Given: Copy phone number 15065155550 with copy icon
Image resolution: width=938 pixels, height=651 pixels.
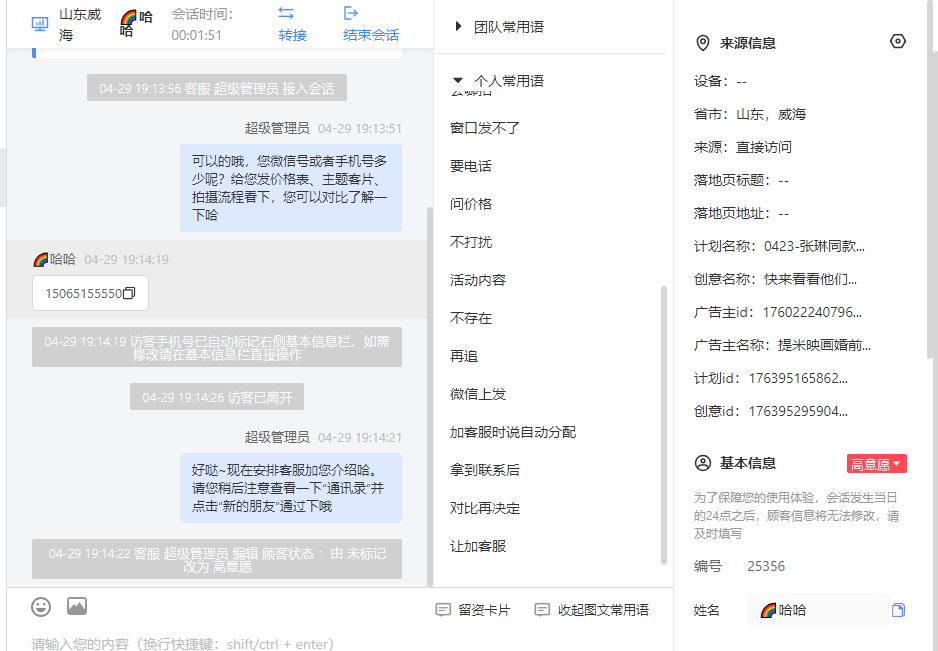Looking at the screenshot, I should click(129, 293).
